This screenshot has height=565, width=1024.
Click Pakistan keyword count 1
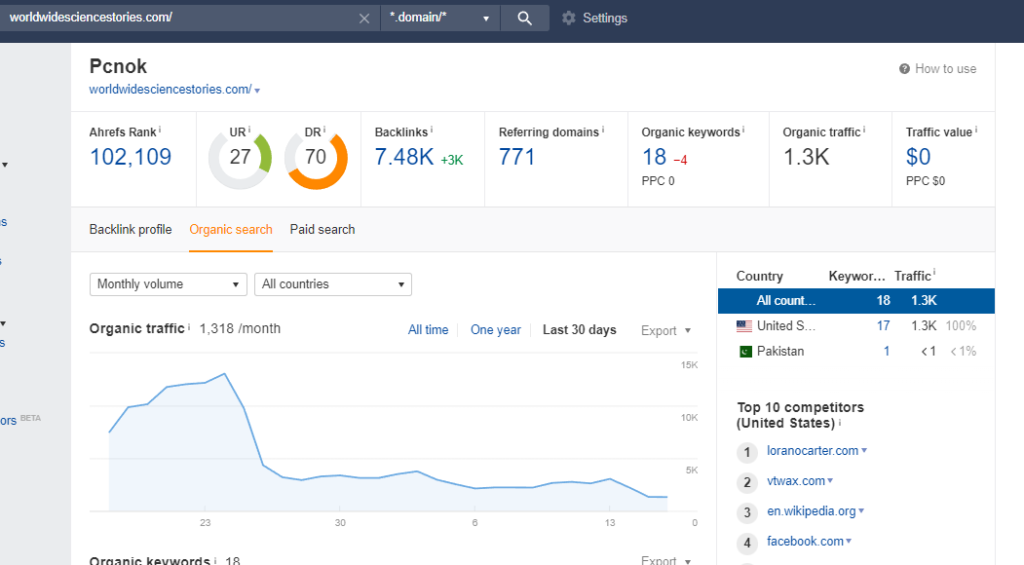coord(886,351)
